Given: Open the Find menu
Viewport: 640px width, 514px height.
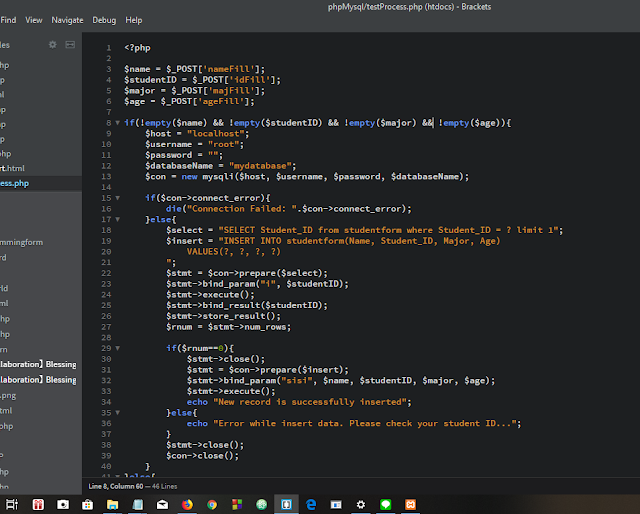Looking at the screenshot, I should point(8,20).
